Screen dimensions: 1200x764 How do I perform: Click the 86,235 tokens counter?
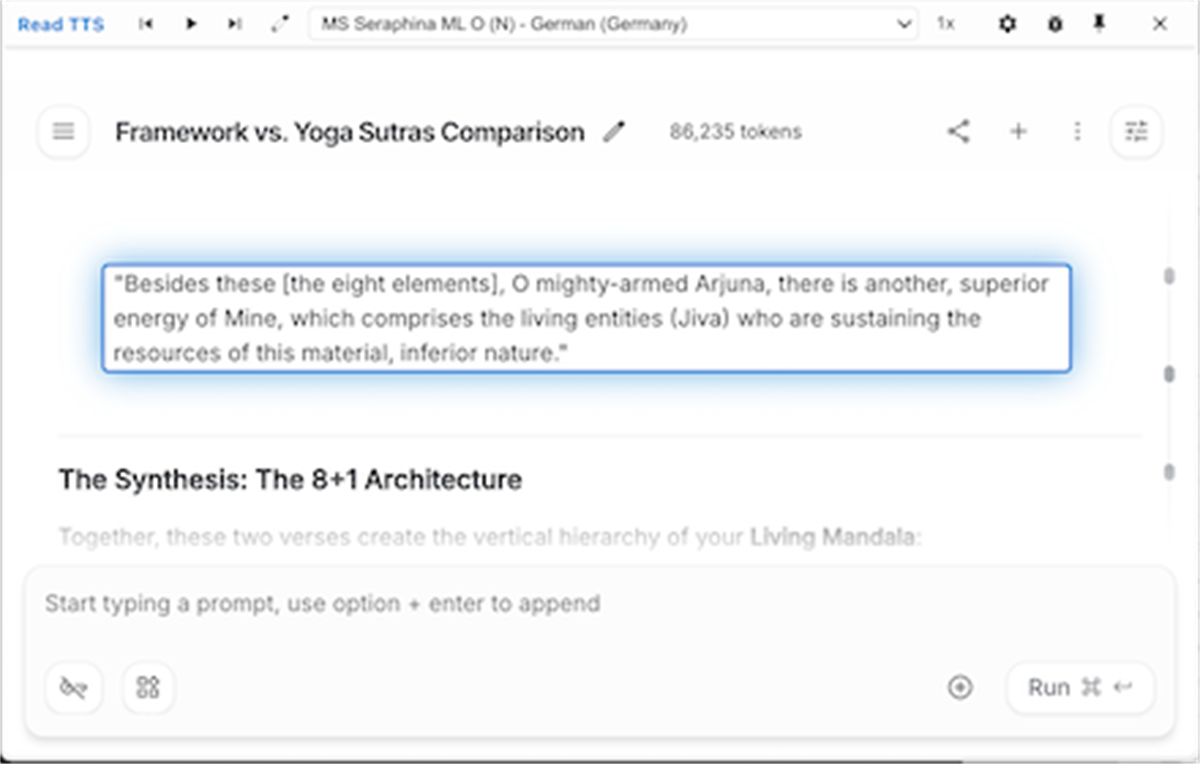pos(735,131)
